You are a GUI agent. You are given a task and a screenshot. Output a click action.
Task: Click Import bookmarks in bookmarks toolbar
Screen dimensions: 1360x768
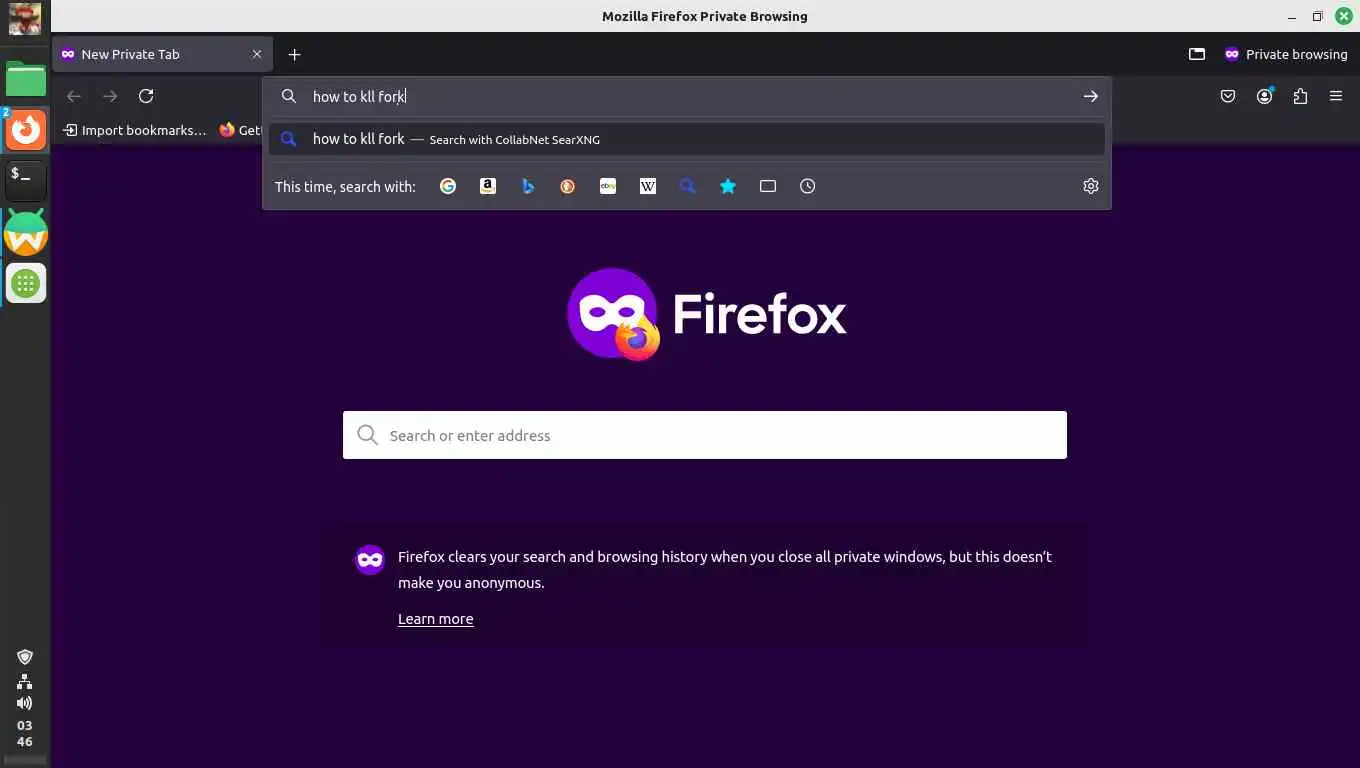click(135, 130)
